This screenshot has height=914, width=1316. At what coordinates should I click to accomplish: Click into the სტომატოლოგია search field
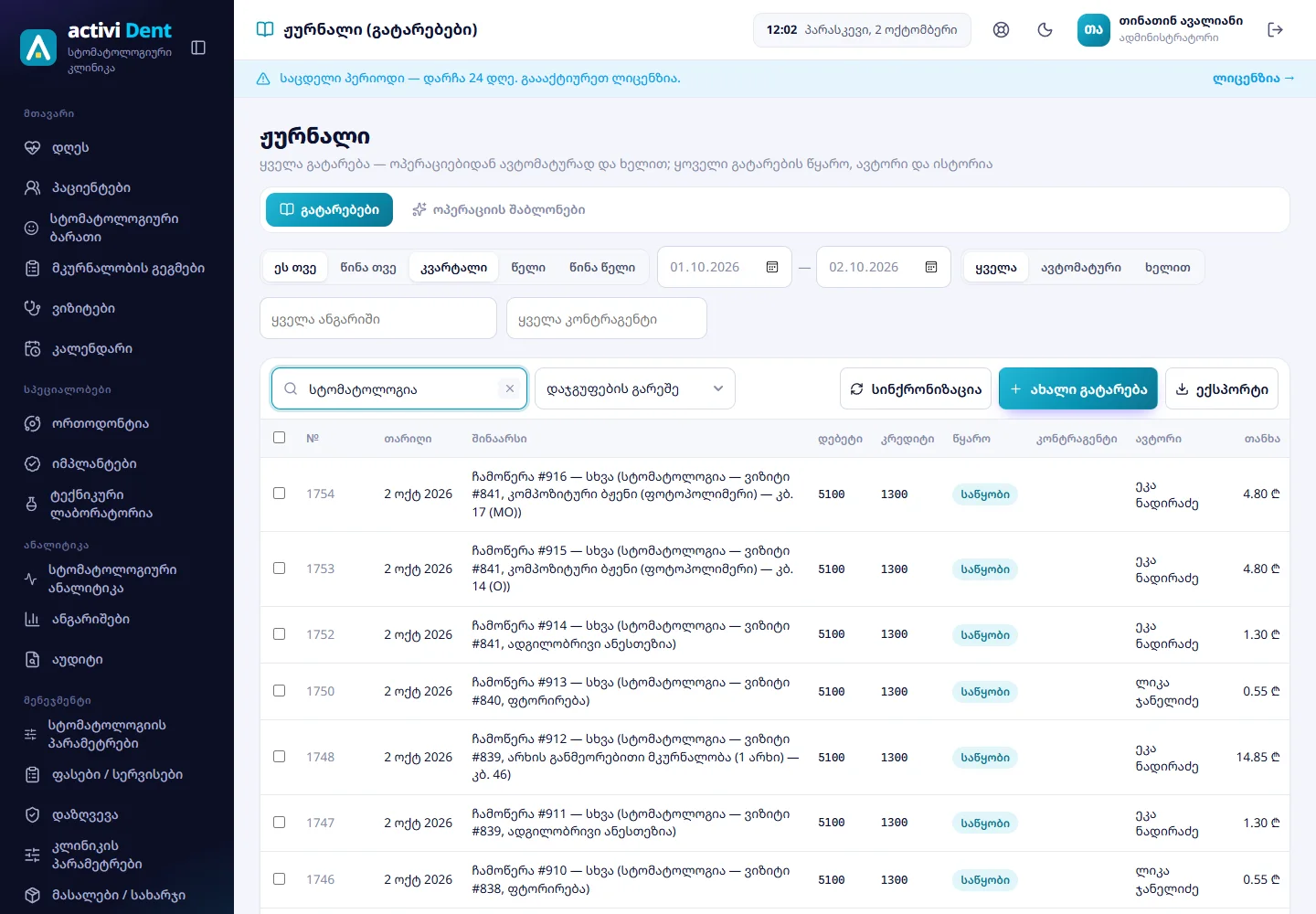tap(399, 388)
